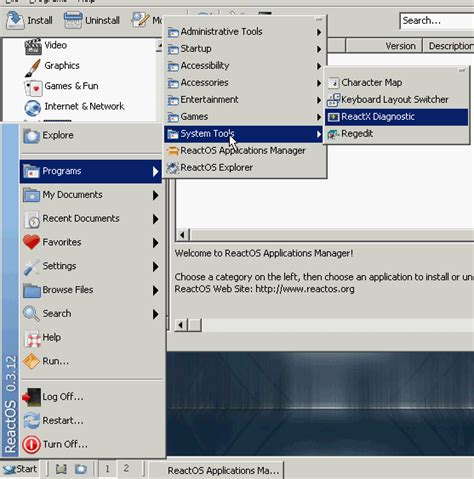Switch to virtual desktop 2
This screenshot has width=474, height=479.
(126, 469)
